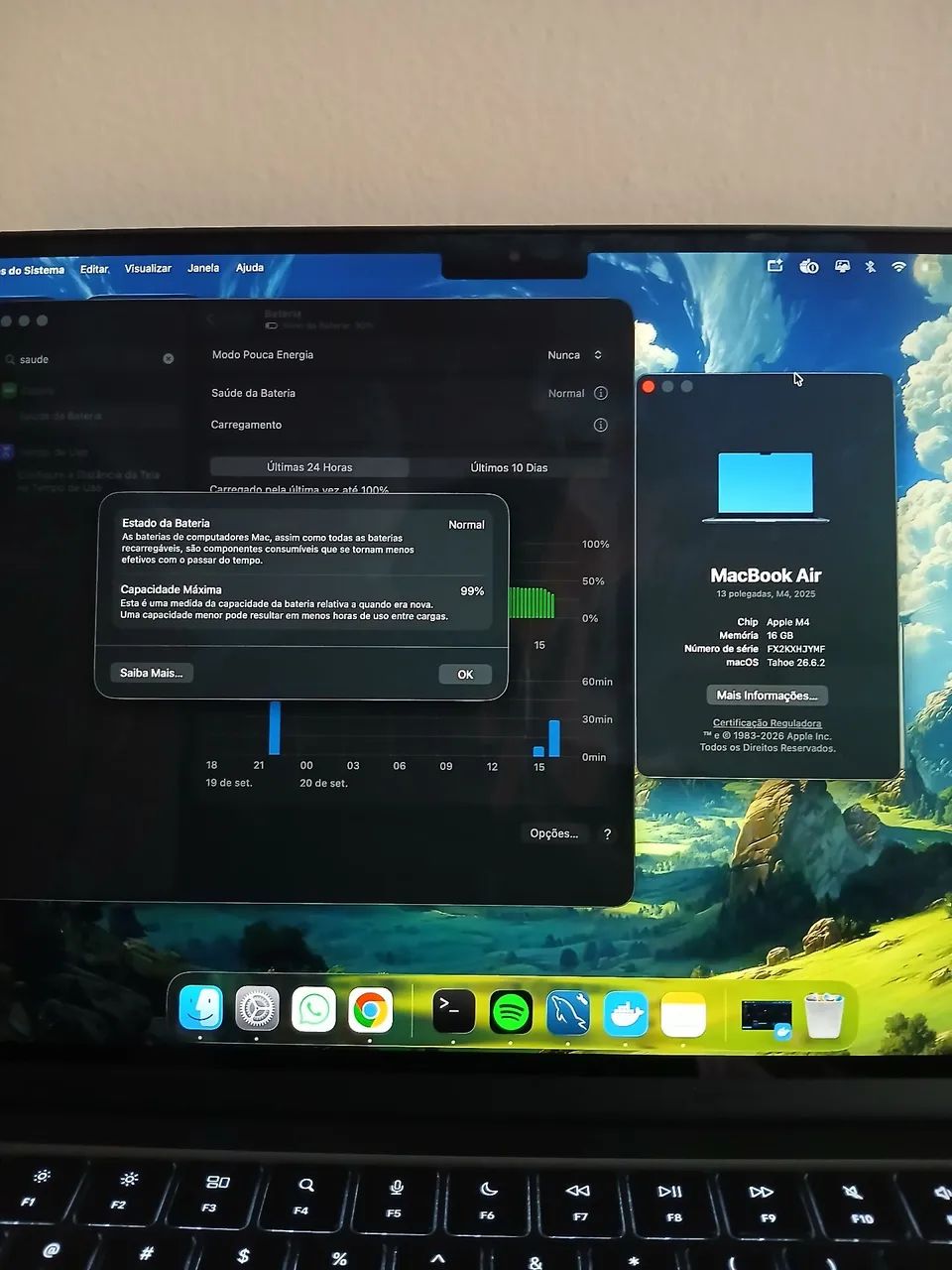The width and height of the screenshot is (952, 1270).
Task: Click the 'Carregamento' row label
Action: (246, 425)
